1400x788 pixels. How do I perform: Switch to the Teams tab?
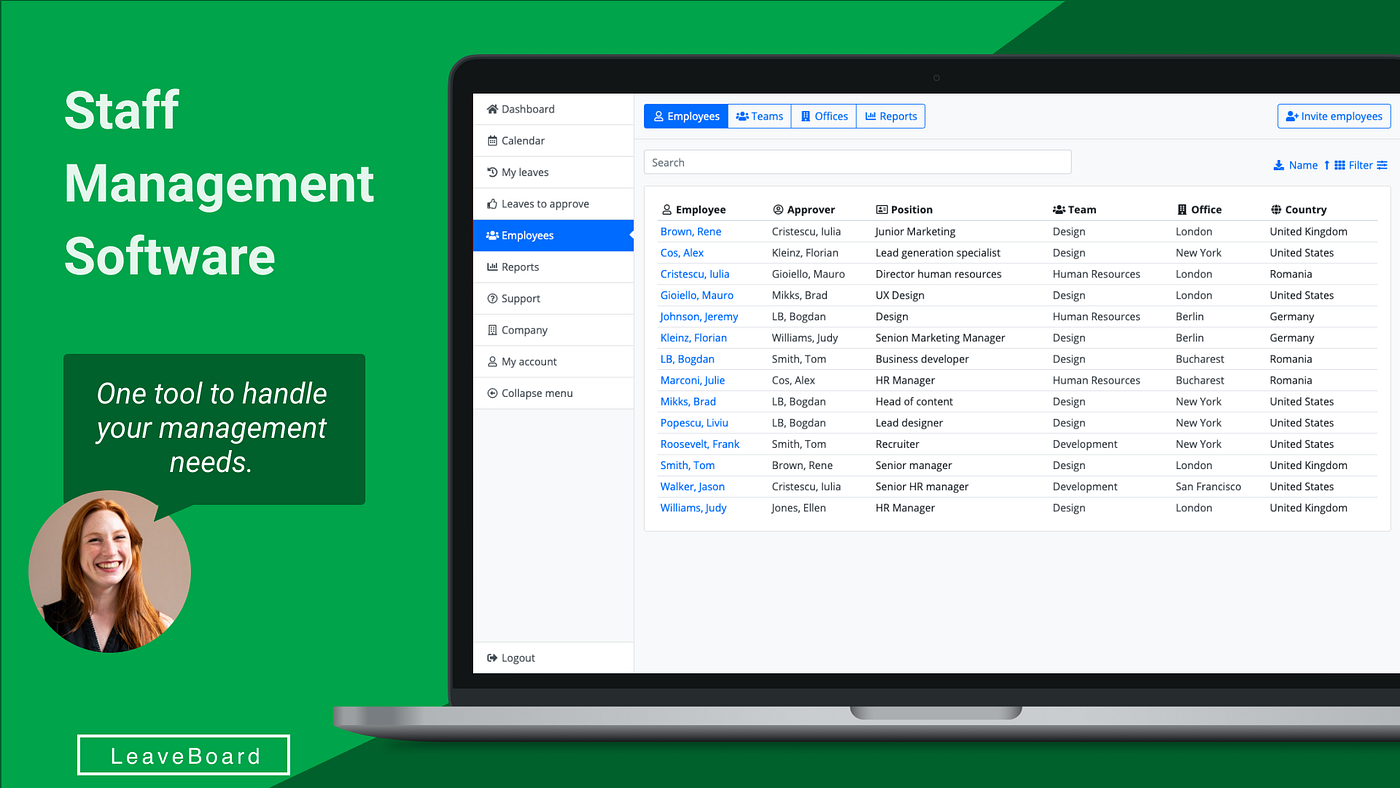tap(759, 116)
